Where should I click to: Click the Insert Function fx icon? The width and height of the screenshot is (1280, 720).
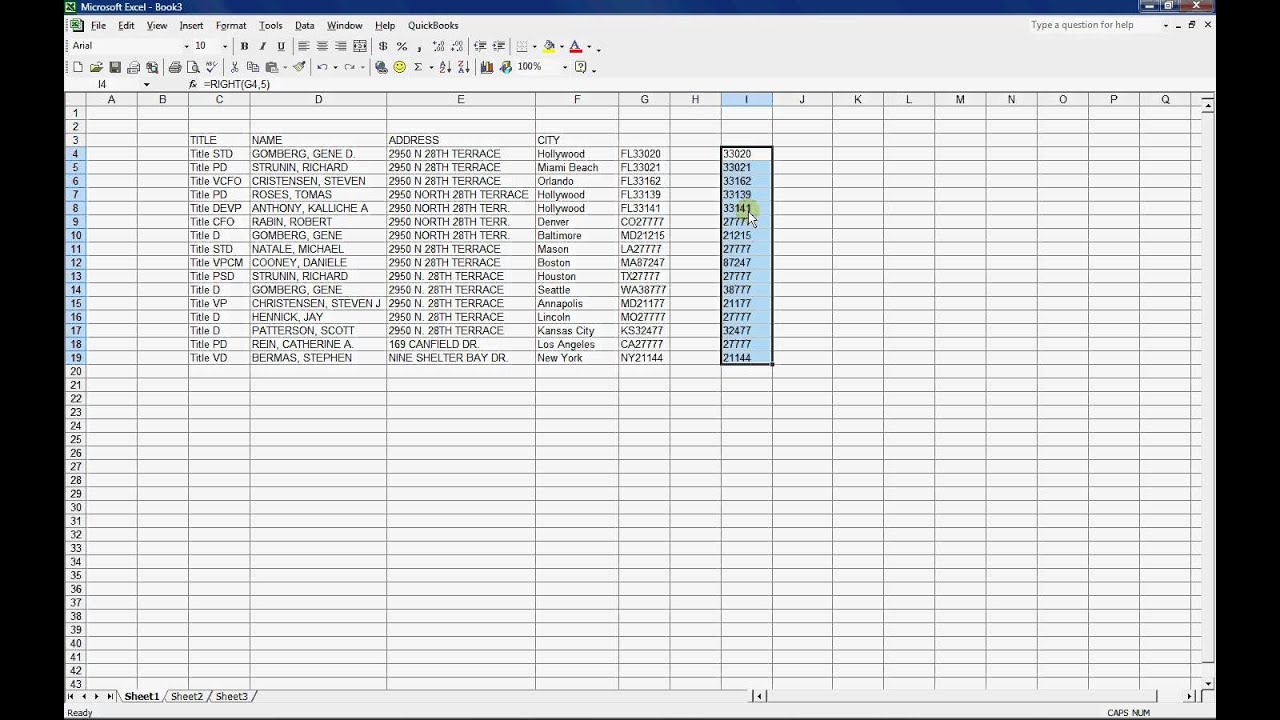coord(193,84)
